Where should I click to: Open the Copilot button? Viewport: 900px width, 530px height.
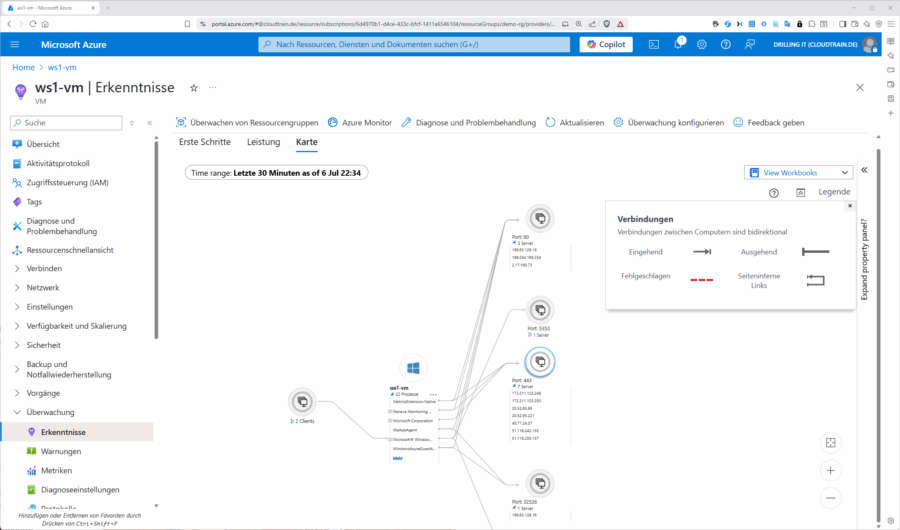click(x=606, y=44)
